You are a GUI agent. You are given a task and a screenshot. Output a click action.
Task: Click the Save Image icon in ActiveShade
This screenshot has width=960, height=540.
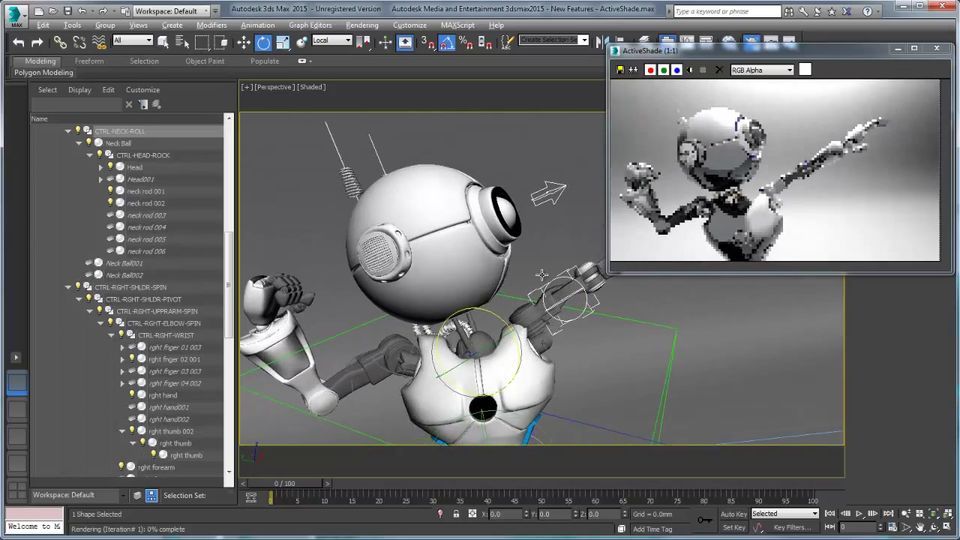(620, 70)
